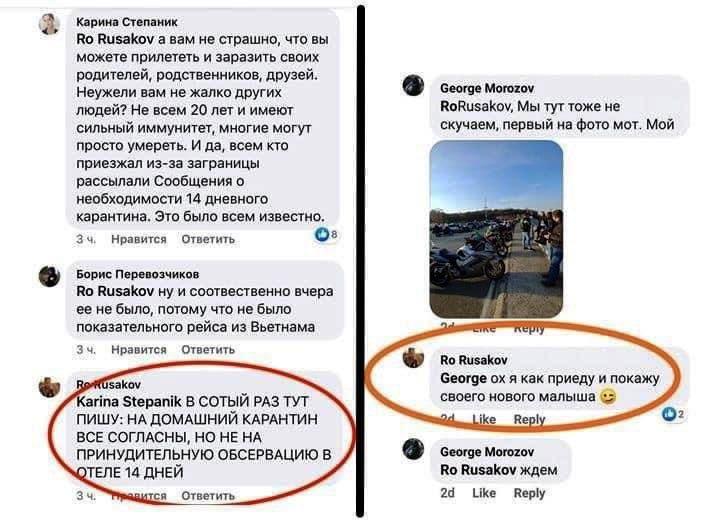Like Борис Перевозчиков's comment with 'Нравится'
722x521 pixels.
click(x=139, y=350)
